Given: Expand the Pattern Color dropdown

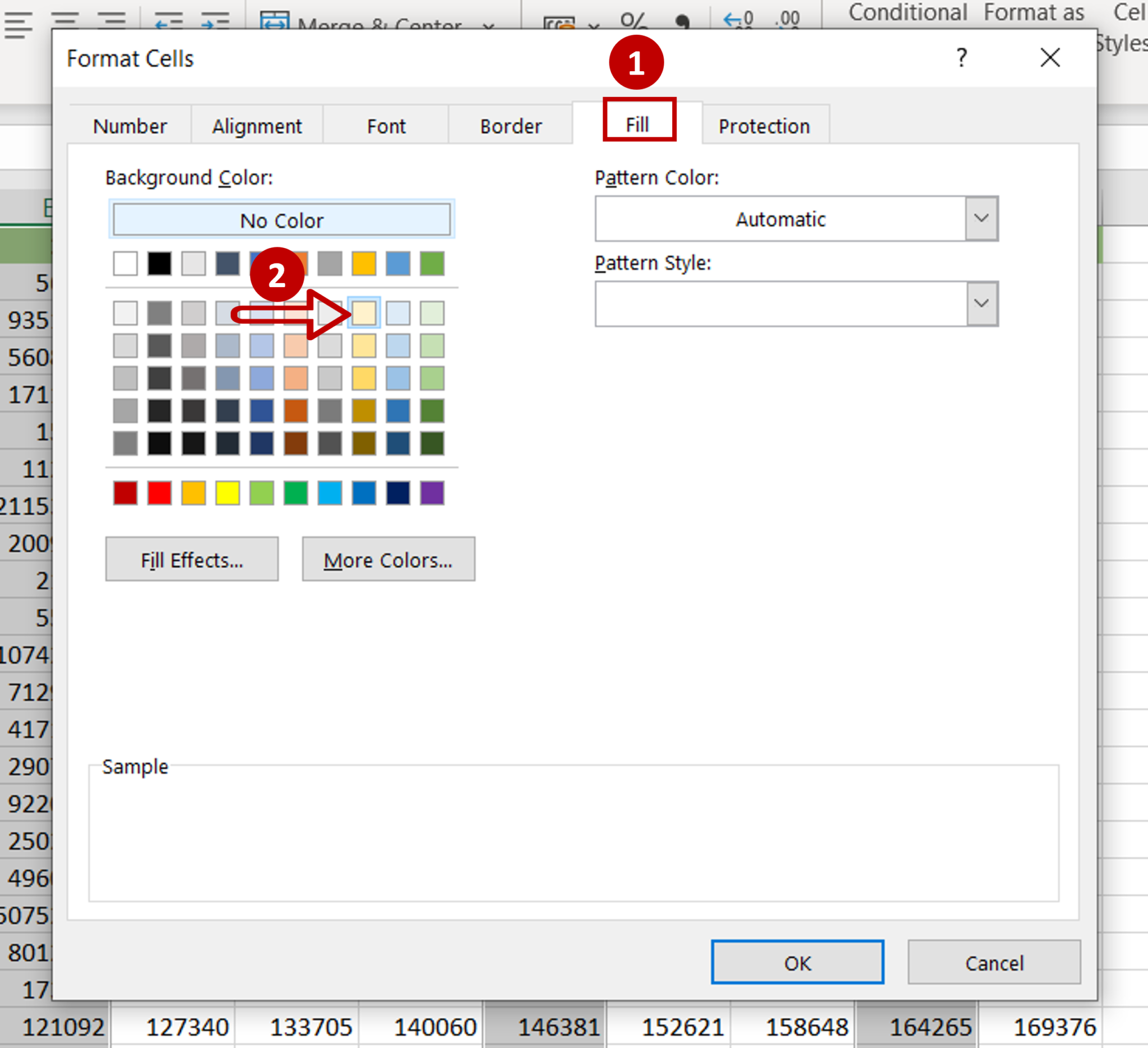Looking at the screenshot, I should (x=980, y=219).
